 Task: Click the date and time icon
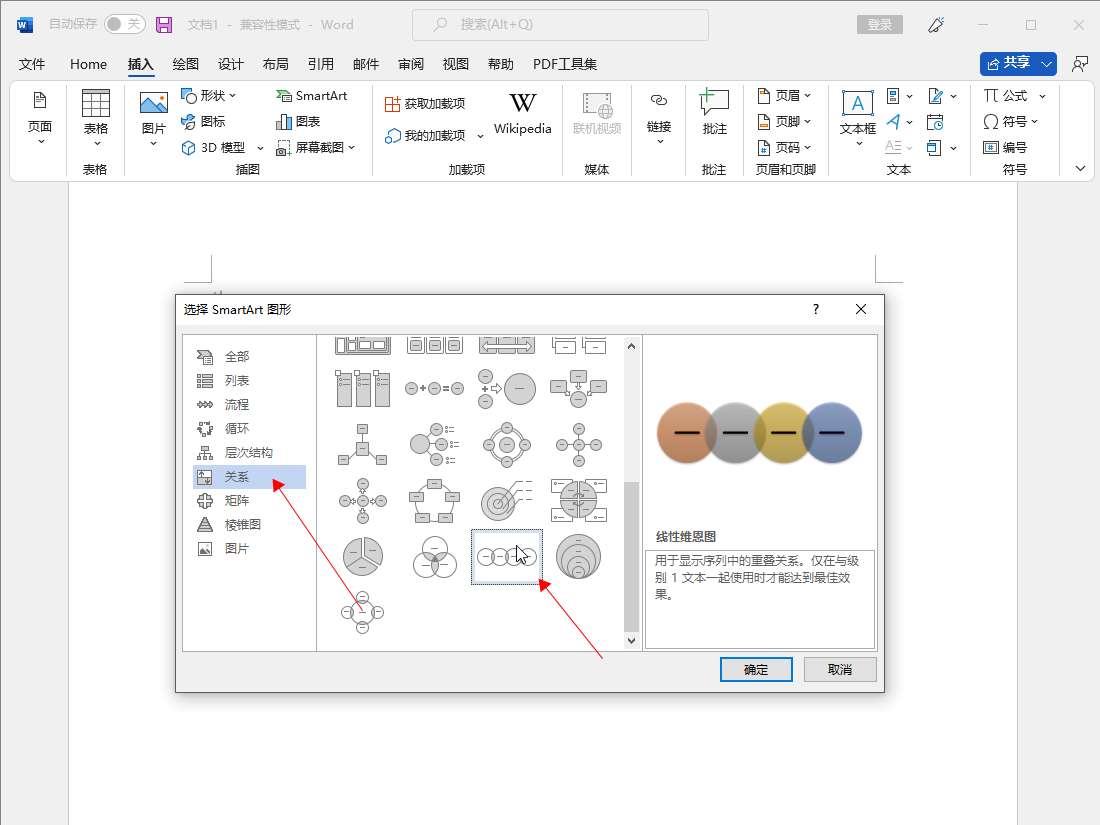coord(935,122)
